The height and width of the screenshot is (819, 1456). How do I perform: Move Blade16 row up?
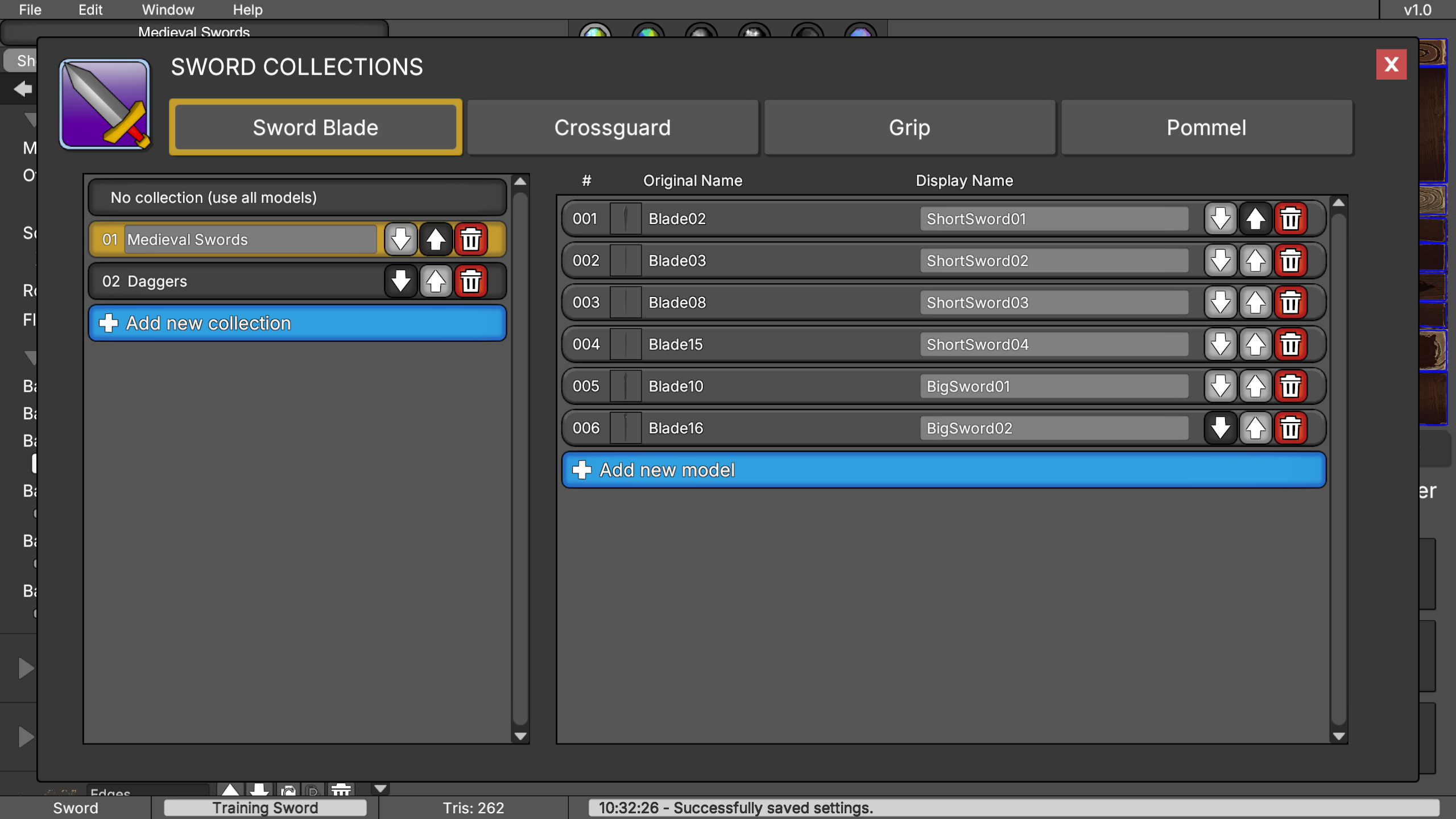pyautogui.click(x=1255, y=428)
